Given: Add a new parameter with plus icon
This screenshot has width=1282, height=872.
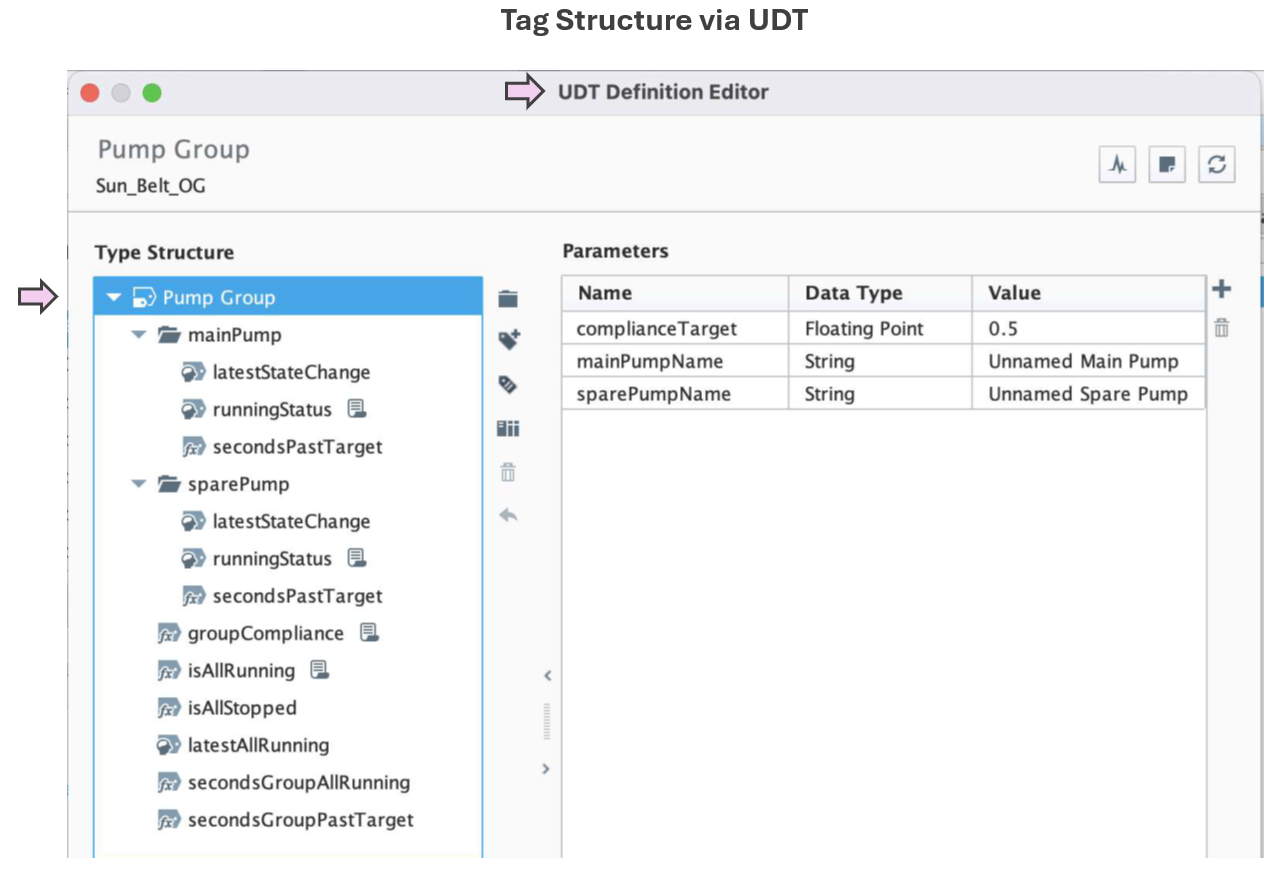Looking at the screenshot, I should [x=1221, y=290].
